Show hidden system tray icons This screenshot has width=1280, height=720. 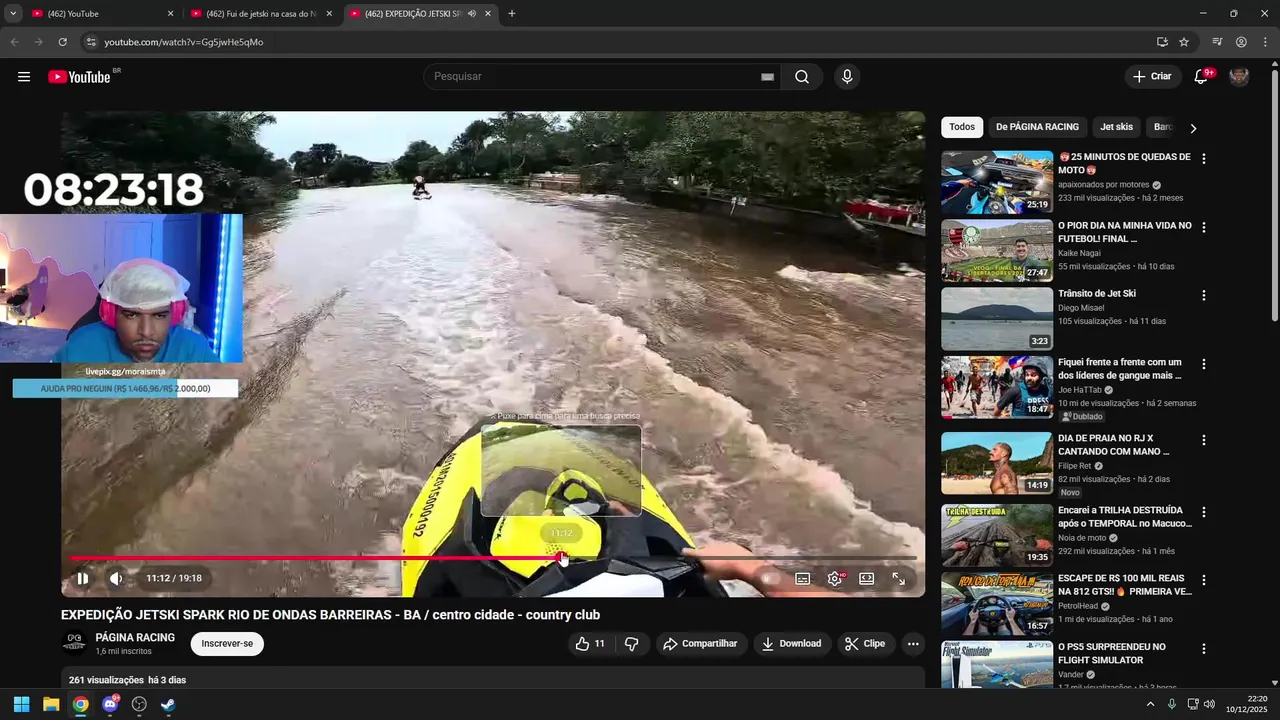click(1150, 704)
